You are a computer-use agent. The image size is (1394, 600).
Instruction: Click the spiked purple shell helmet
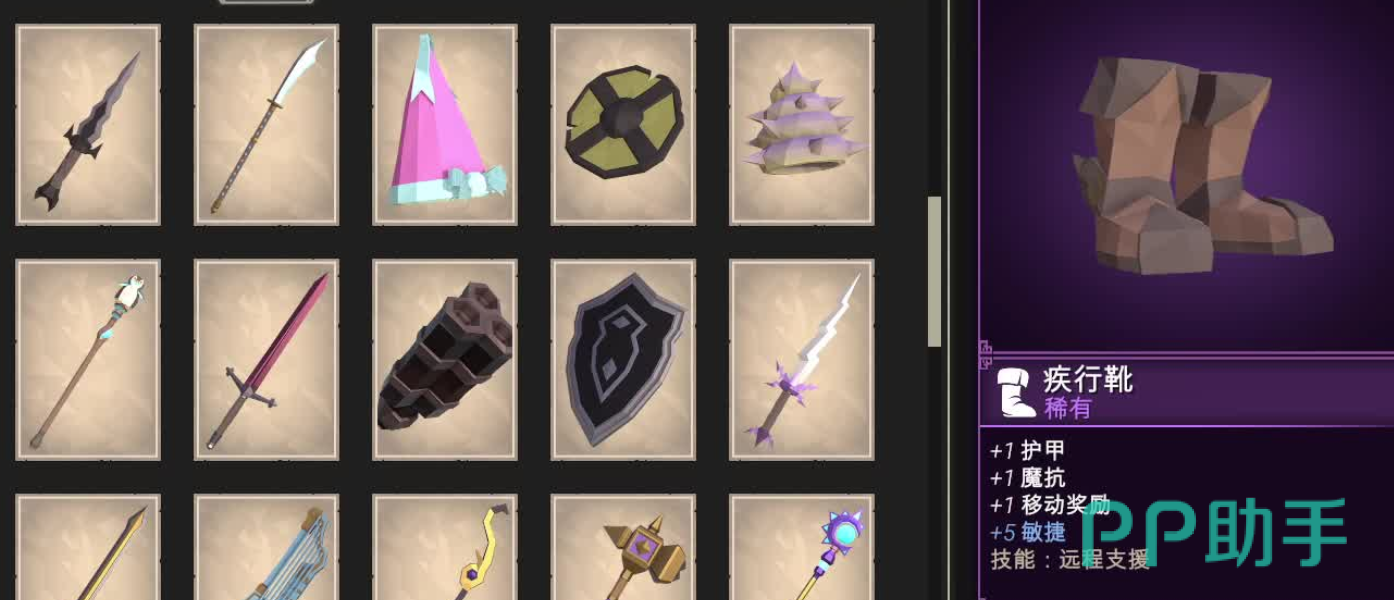(802, 125)
